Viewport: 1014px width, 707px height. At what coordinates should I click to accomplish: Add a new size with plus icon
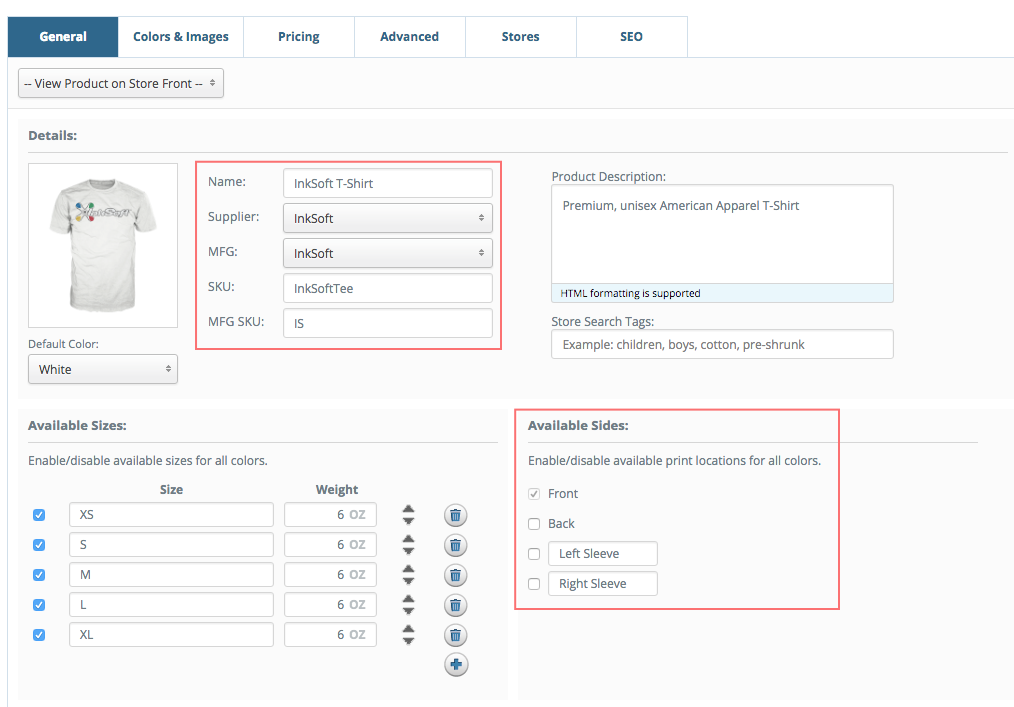(456, 664)
